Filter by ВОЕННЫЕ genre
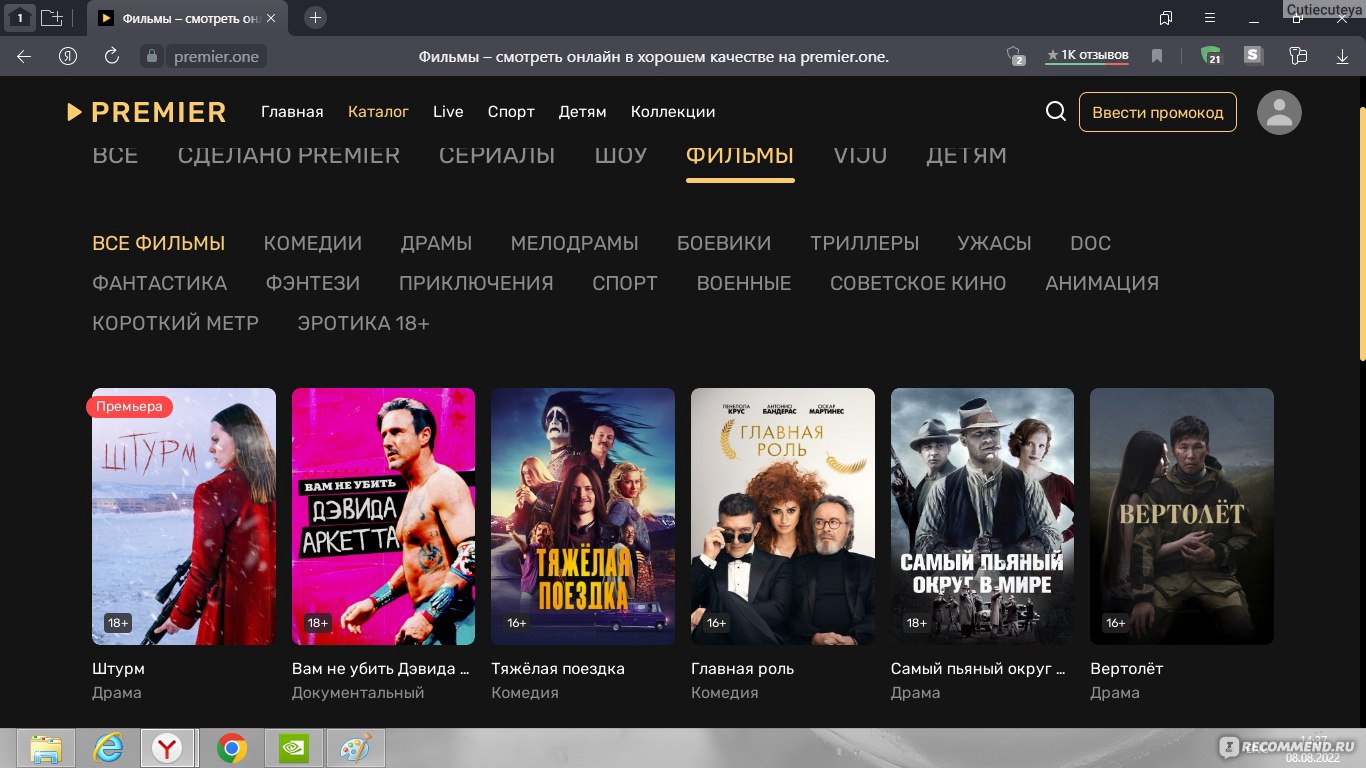 coord(744,283)
